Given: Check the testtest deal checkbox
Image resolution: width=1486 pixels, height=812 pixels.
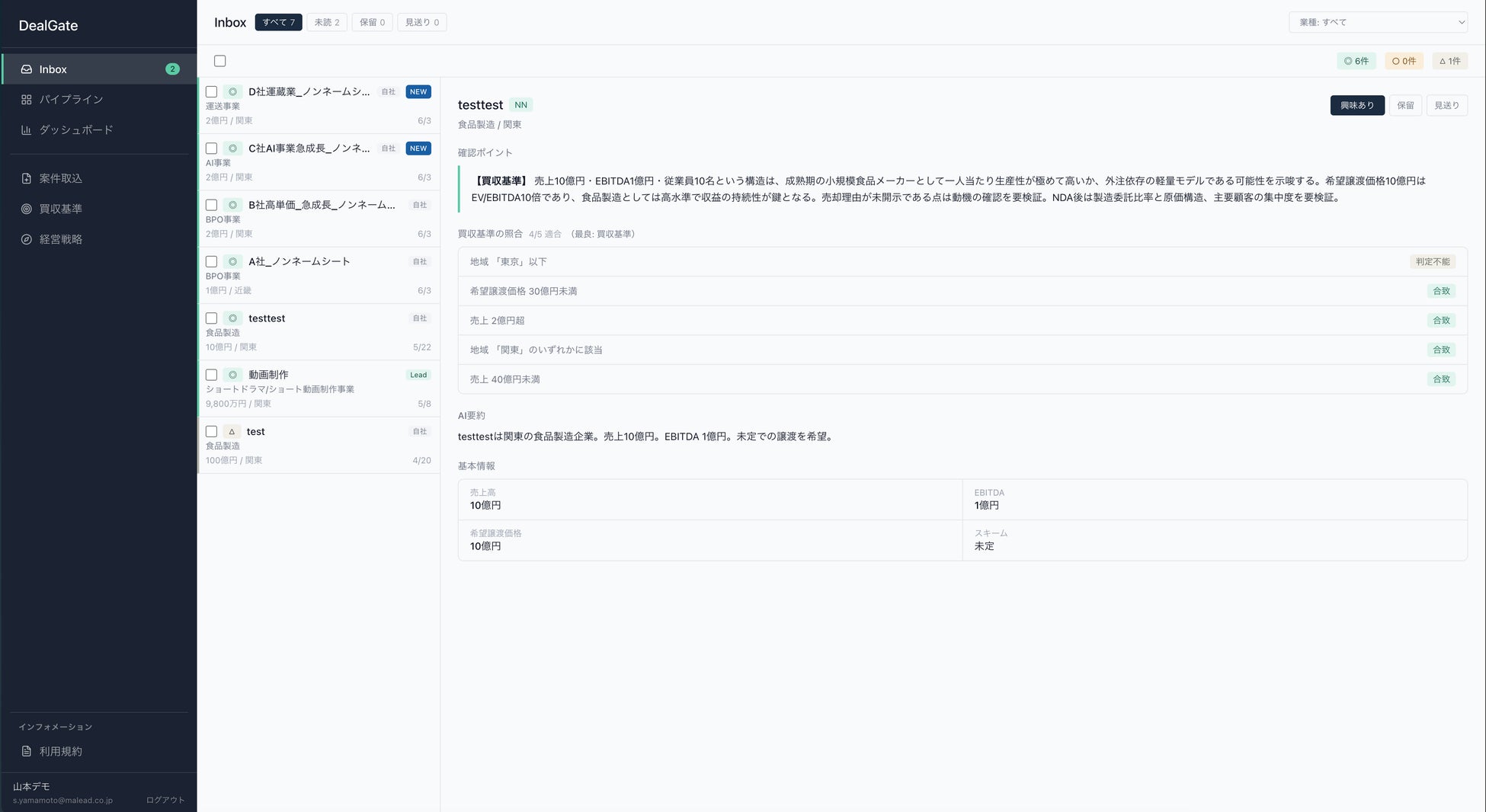Looking at the screenshot, I should [x=212, y=318].
